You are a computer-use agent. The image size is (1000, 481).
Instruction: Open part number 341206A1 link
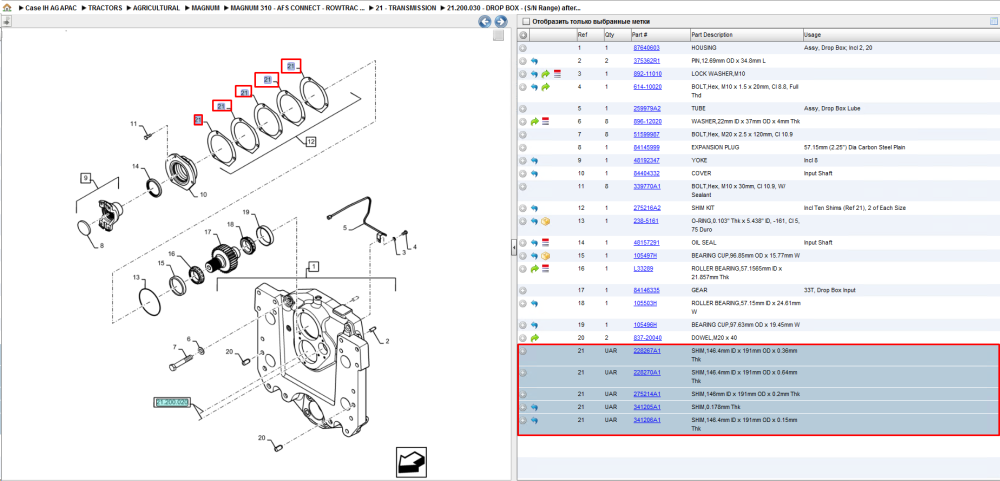(x=647, y=420)
